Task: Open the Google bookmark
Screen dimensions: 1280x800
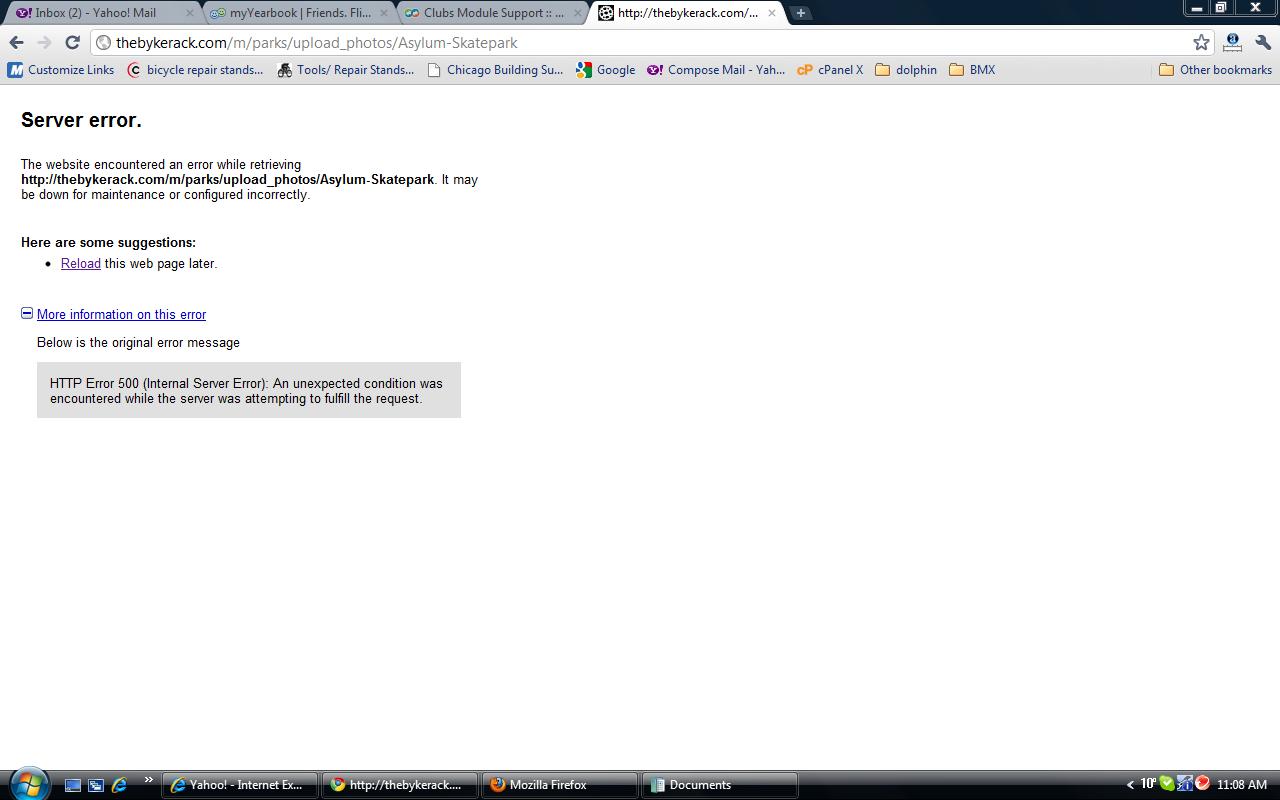Action: [x=606, y=70]
